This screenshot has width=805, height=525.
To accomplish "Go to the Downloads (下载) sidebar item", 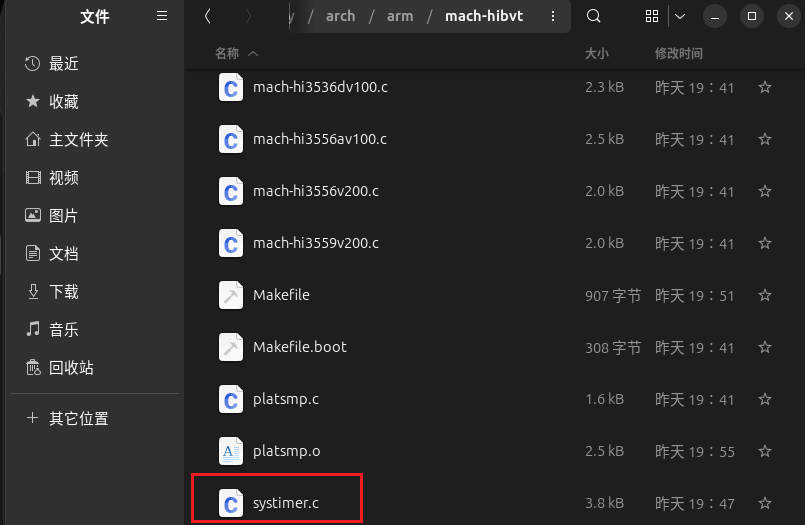I will 64,292.
